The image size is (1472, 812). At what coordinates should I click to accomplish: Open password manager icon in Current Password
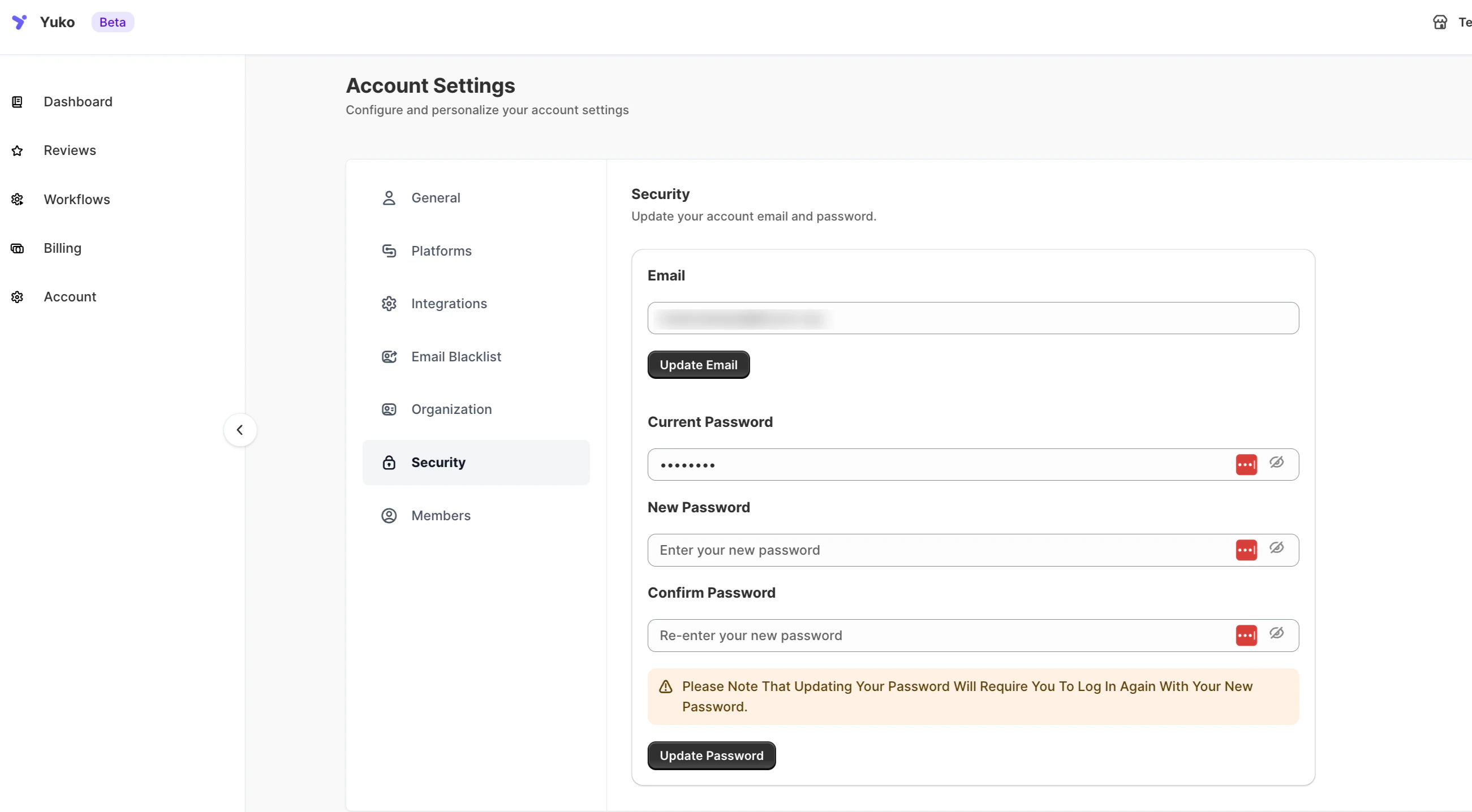pos(1246,464)
